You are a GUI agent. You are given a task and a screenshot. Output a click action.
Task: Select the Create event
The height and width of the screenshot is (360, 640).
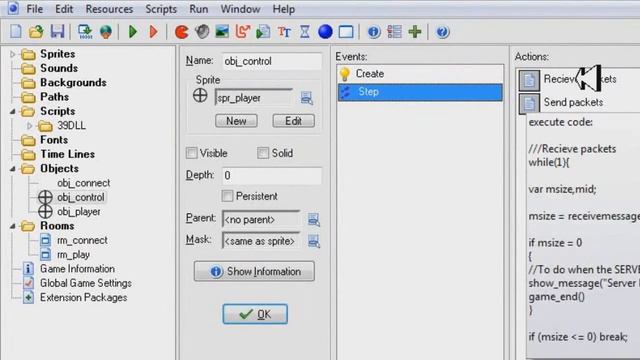click(420, 74)
